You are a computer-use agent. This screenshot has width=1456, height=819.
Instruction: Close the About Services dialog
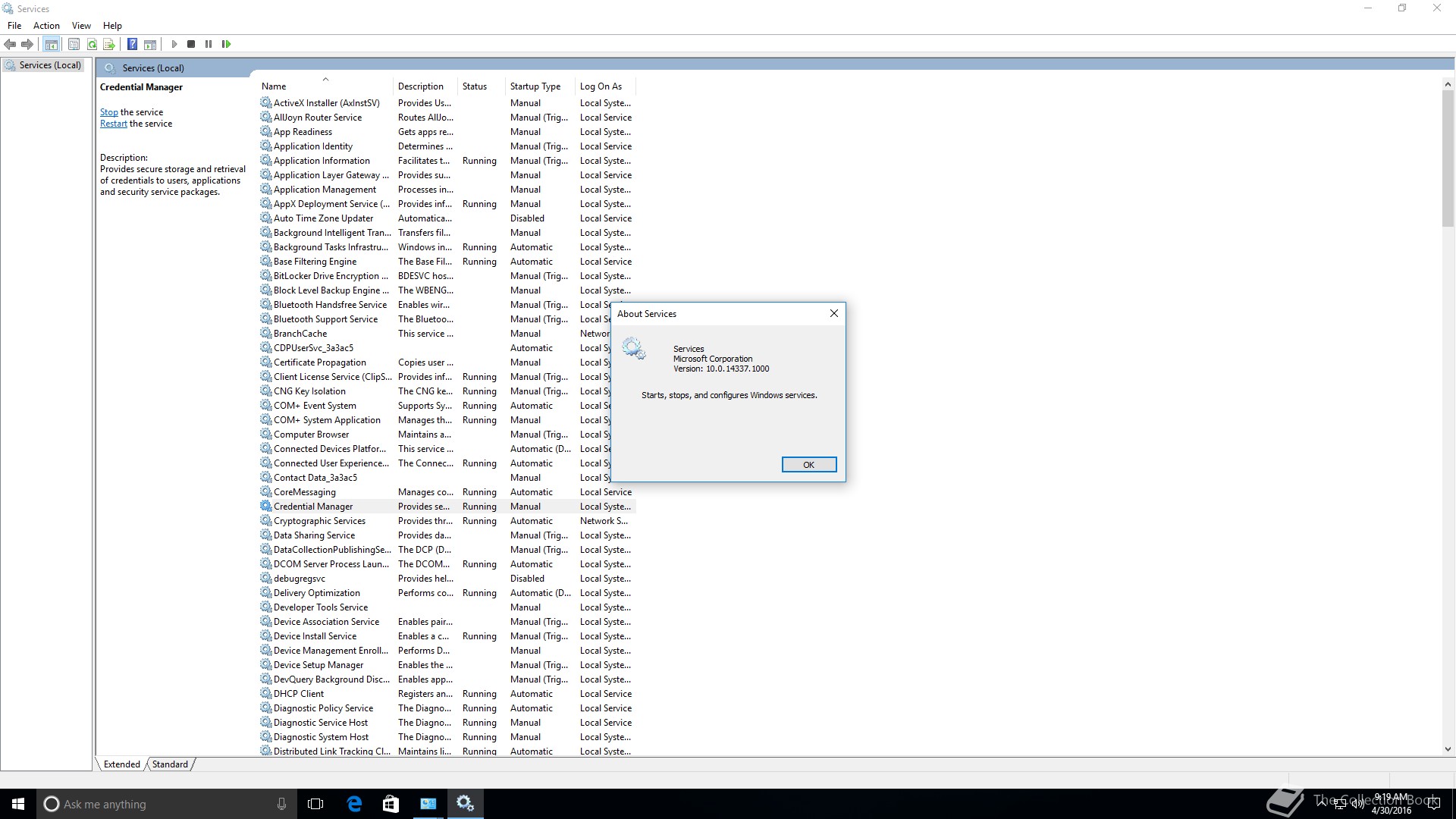(x=834, y=313)
